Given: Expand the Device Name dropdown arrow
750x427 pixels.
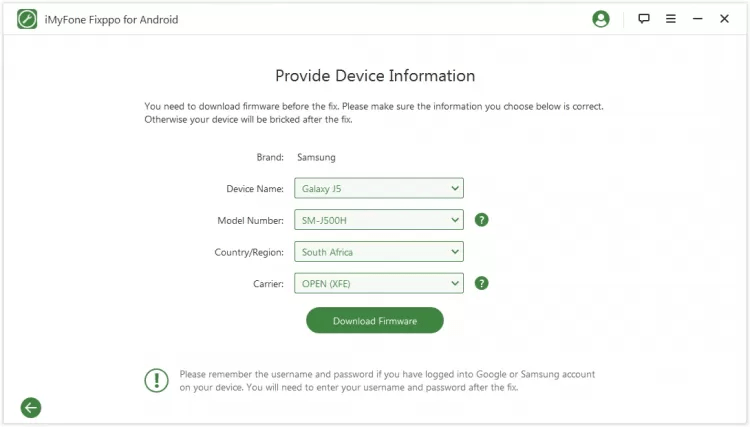Looking at the screenshot, I should (x=455, y=188).
